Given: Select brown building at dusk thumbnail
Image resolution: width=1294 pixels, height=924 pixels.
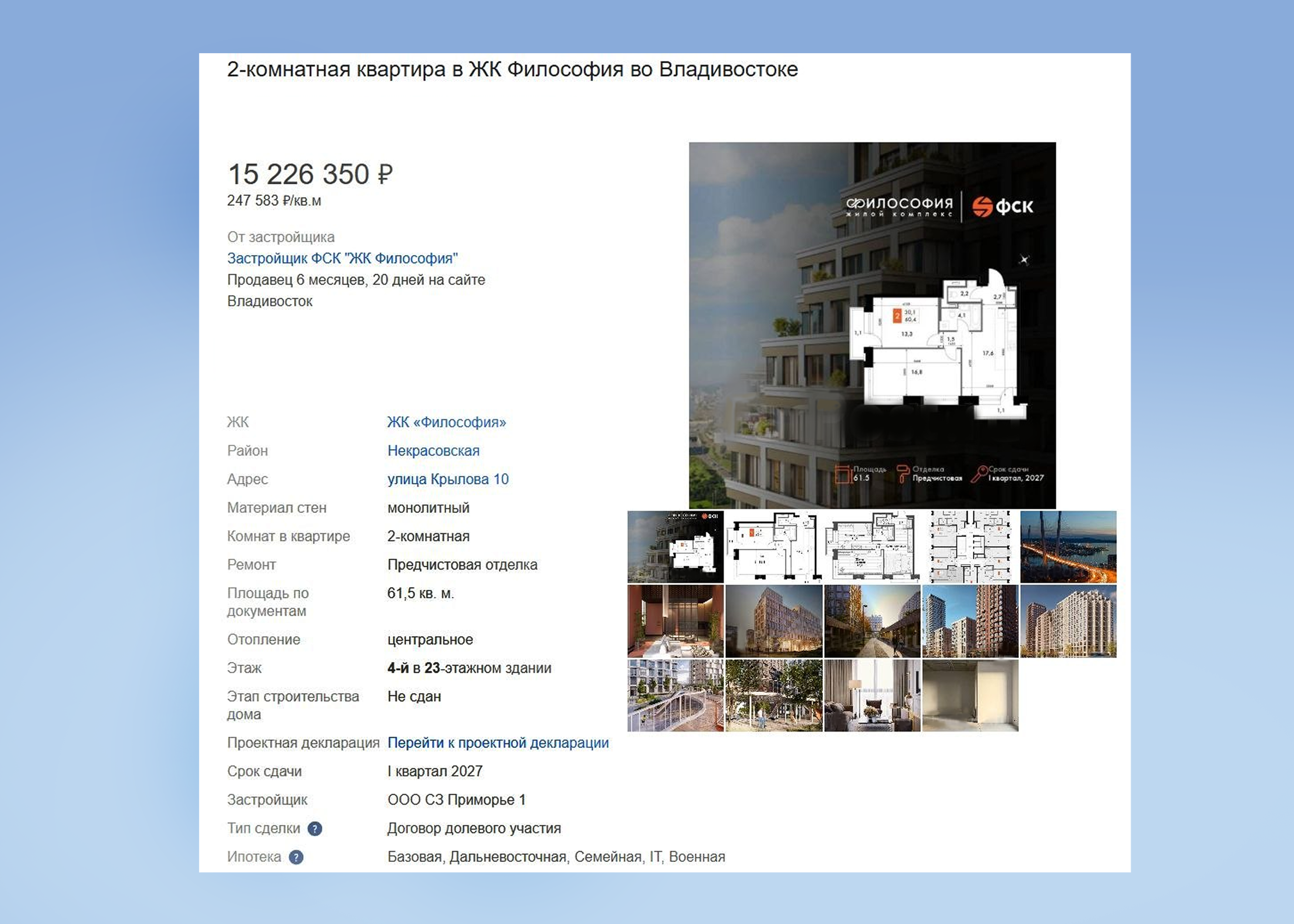Looking at the screenshot, I should pos(774,621).
